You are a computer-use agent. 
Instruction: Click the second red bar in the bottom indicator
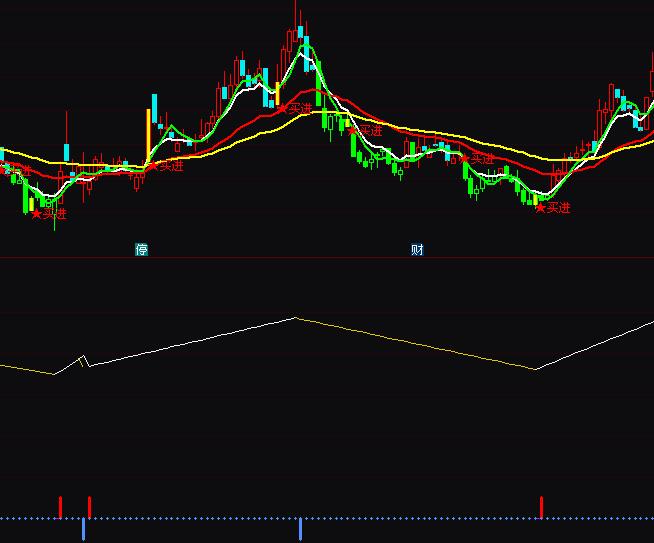tap(89, 506)
